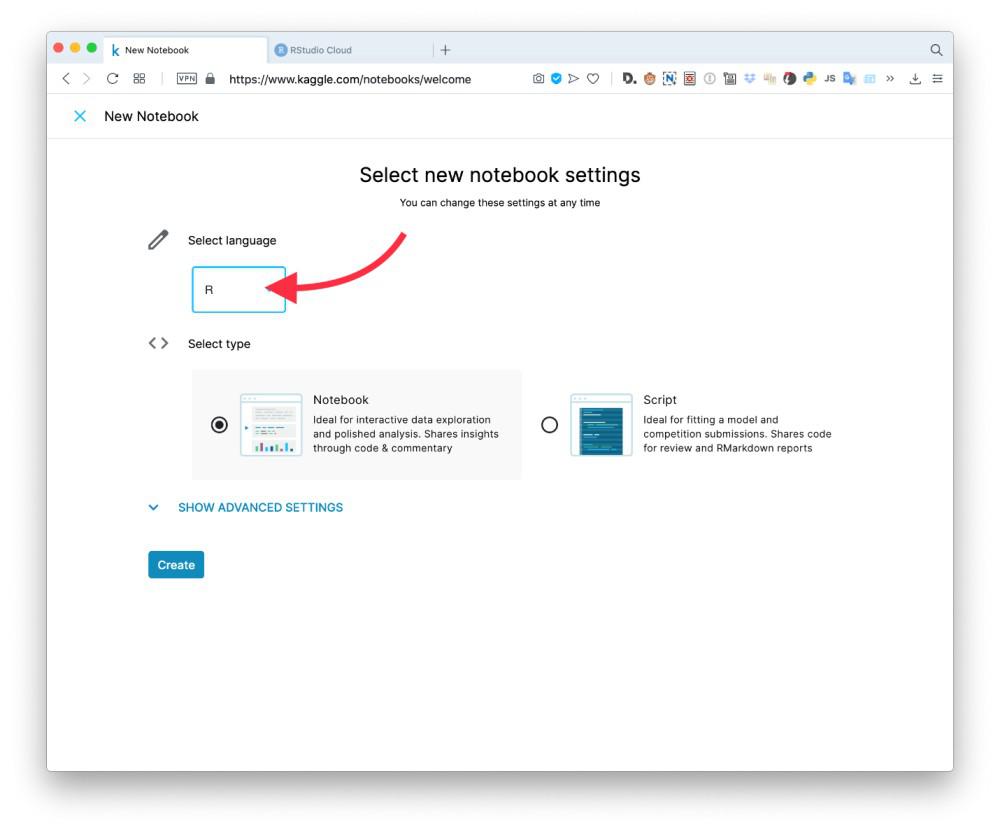Take a snapshot with the camera icon

(538, 78)
